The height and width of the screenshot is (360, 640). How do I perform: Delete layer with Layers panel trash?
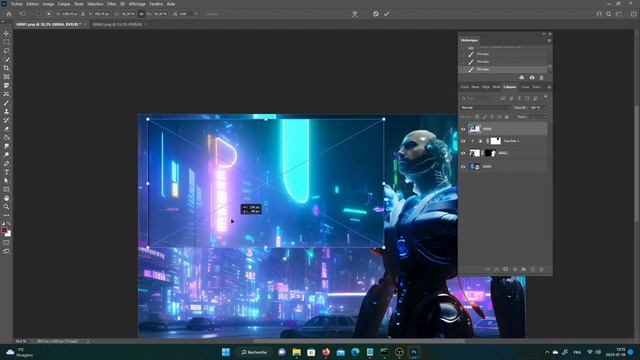coord(542,269)
